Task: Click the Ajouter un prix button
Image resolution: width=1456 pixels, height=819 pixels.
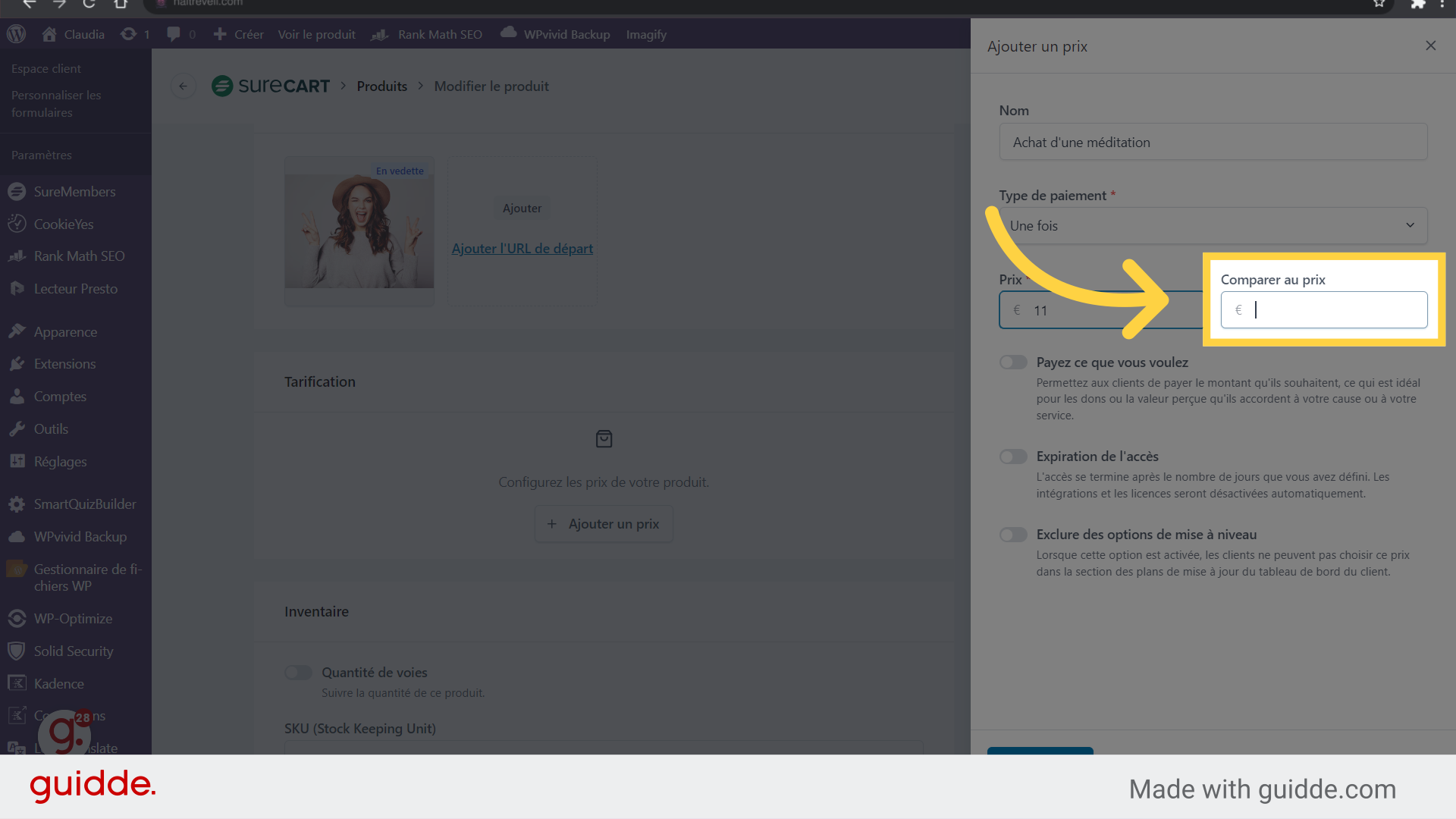Action: 604,524
